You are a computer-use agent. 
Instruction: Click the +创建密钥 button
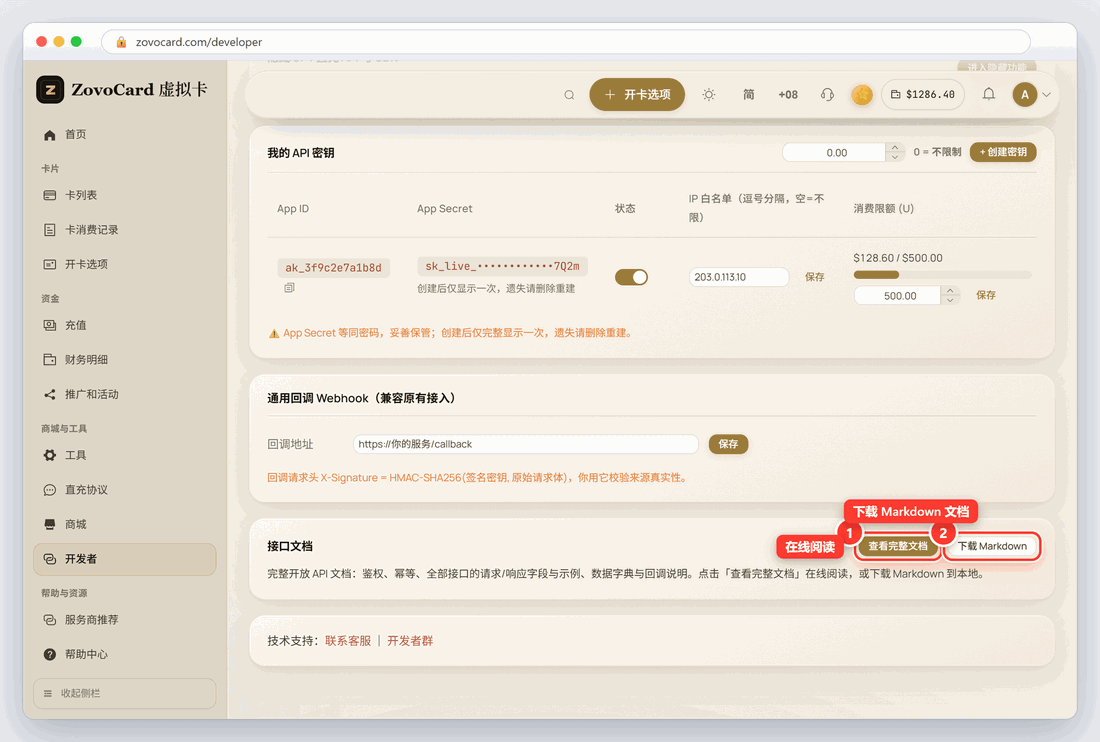tap(1002, 152)
